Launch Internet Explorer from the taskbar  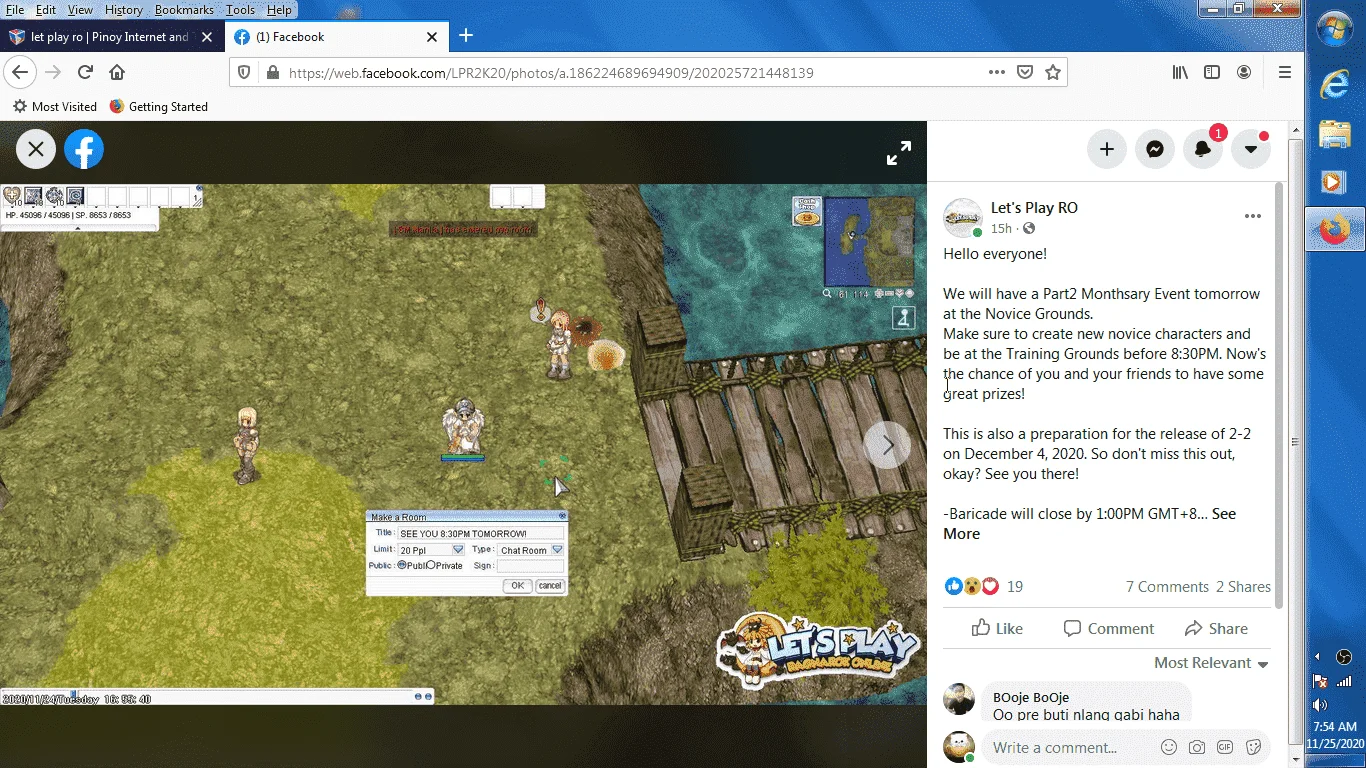[x=1335, y=84]
